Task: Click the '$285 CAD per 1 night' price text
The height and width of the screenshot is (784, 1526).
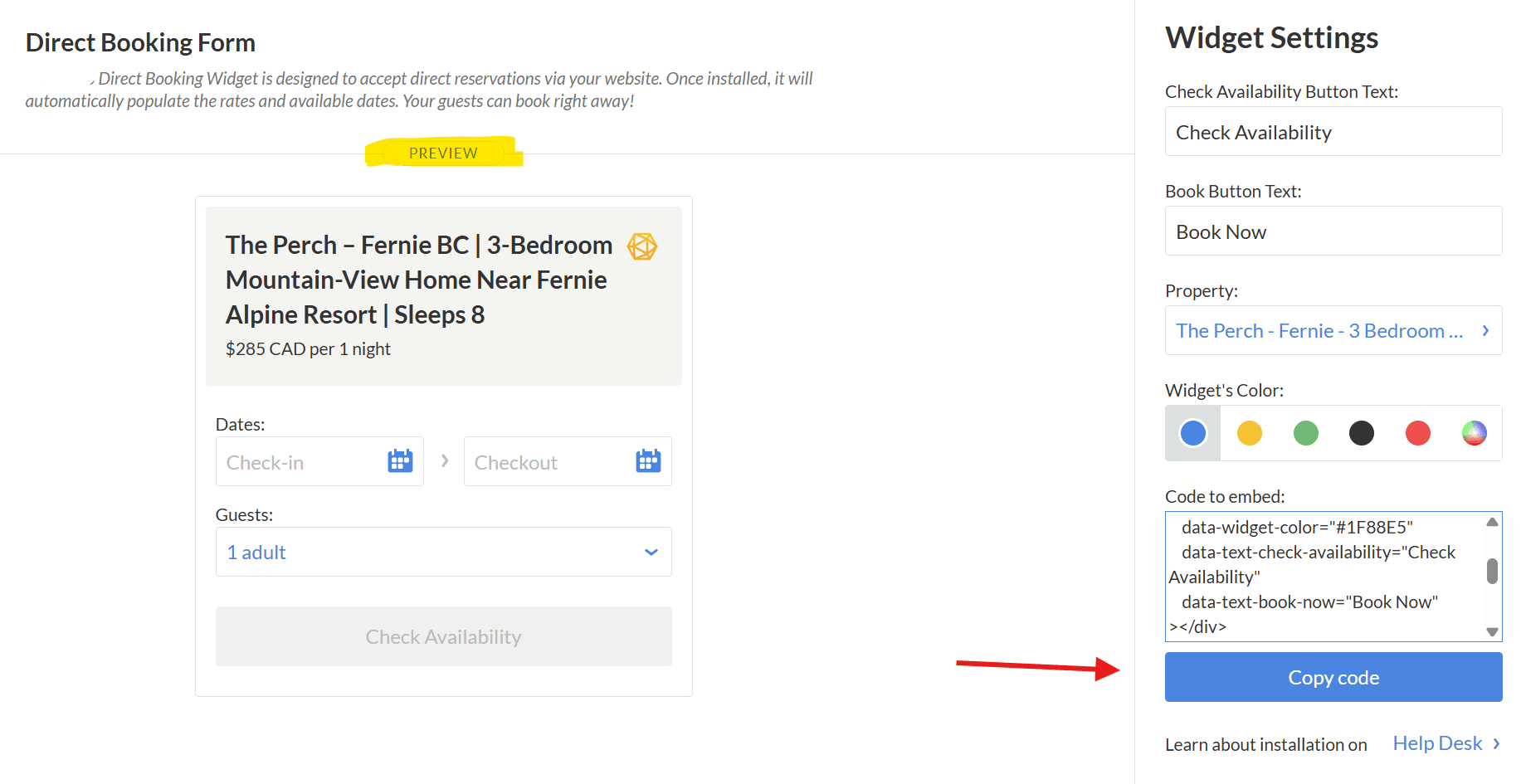Action: tap(308, 348)
